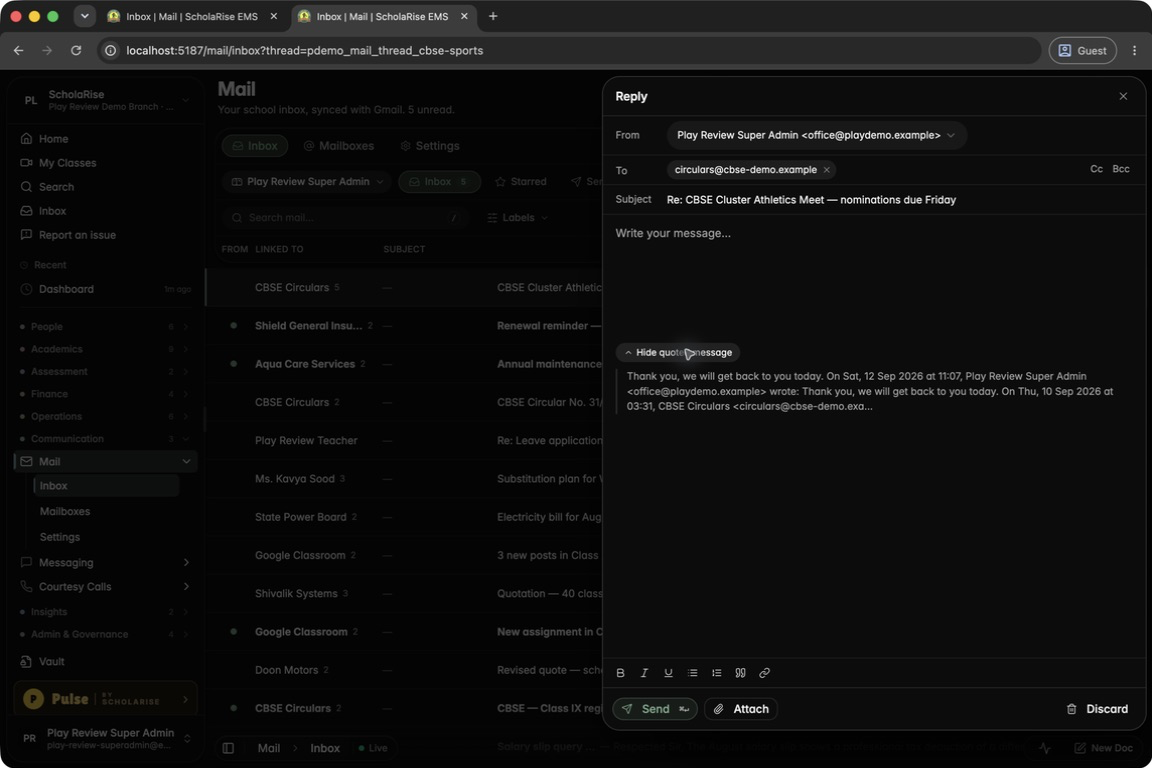
Task: Switch to the Mailboxes tab
Action: click(339, 146)
